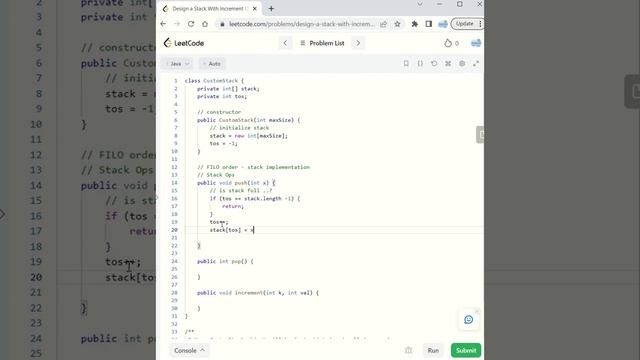Click line 20 stack[tos] = x code
This screenshot has height=360, width=640.
231,230
